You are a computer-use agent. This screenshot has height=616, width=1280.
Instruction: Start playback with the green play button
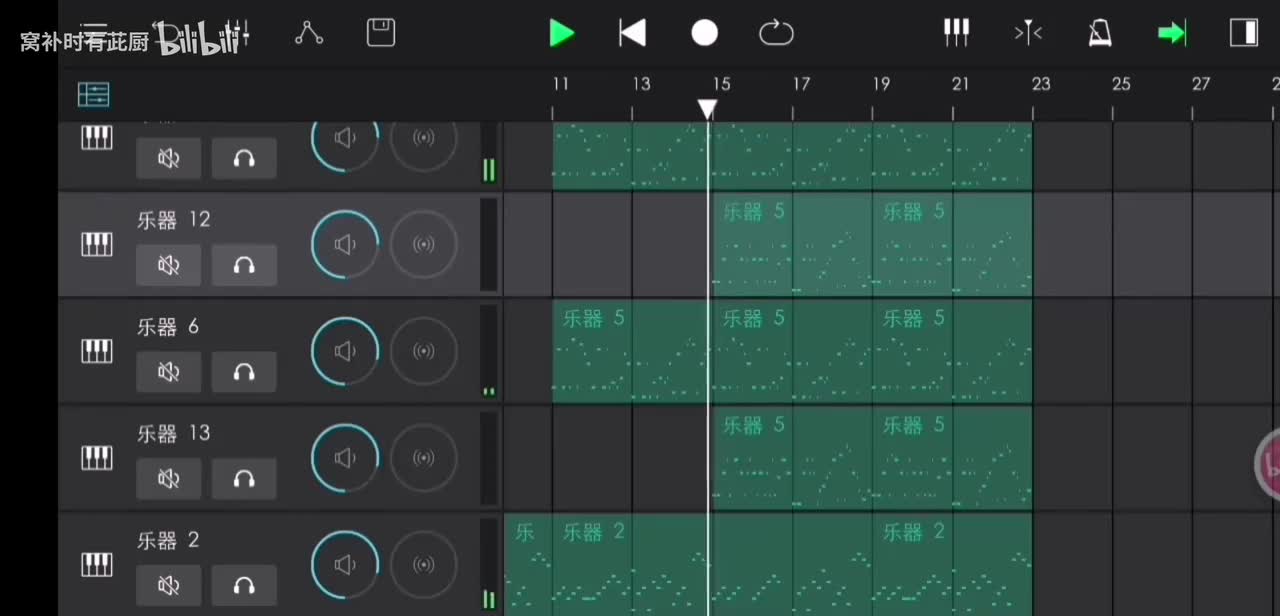pos(561,33)
